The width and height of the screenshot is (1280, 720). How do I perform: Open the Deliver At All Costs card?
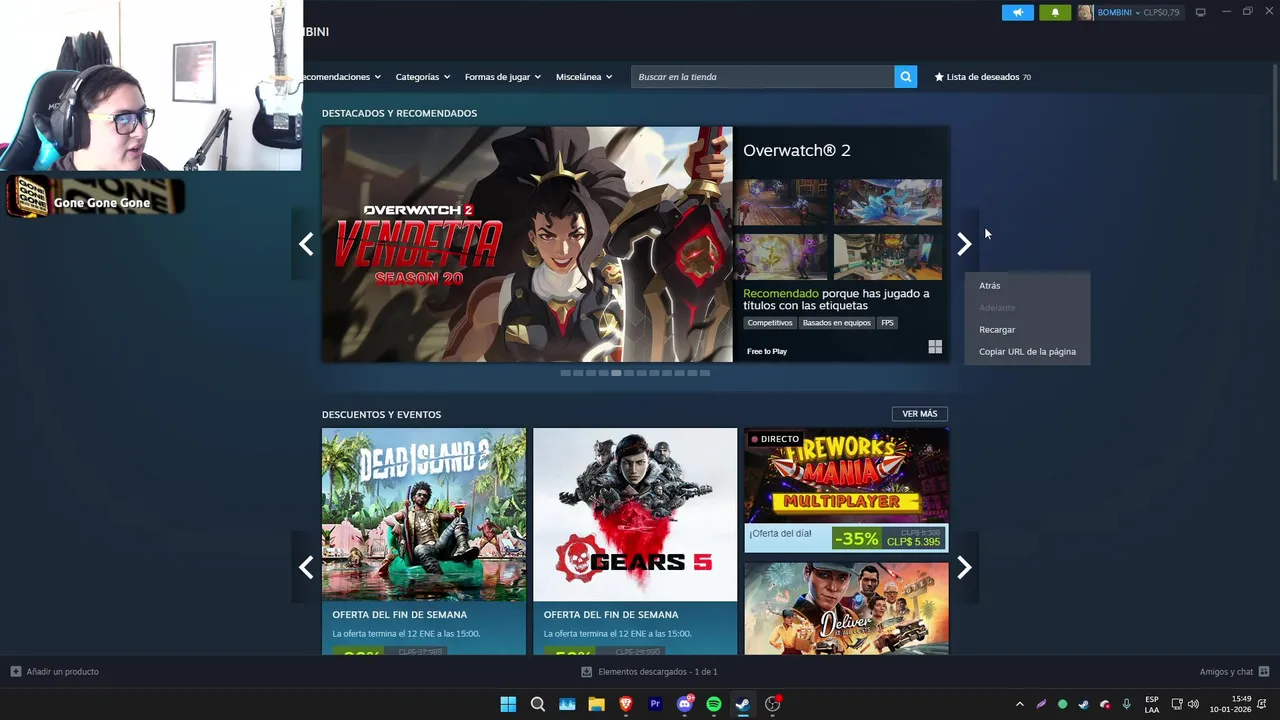point(846,608)
